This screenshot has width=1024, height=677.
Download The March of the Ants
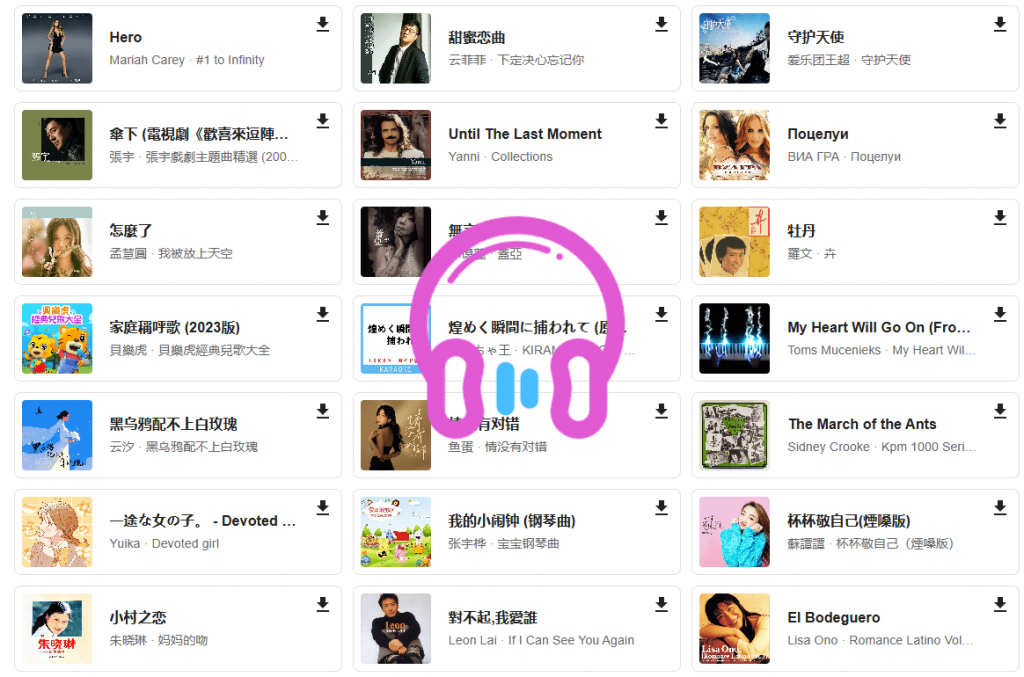[1000, 411]
